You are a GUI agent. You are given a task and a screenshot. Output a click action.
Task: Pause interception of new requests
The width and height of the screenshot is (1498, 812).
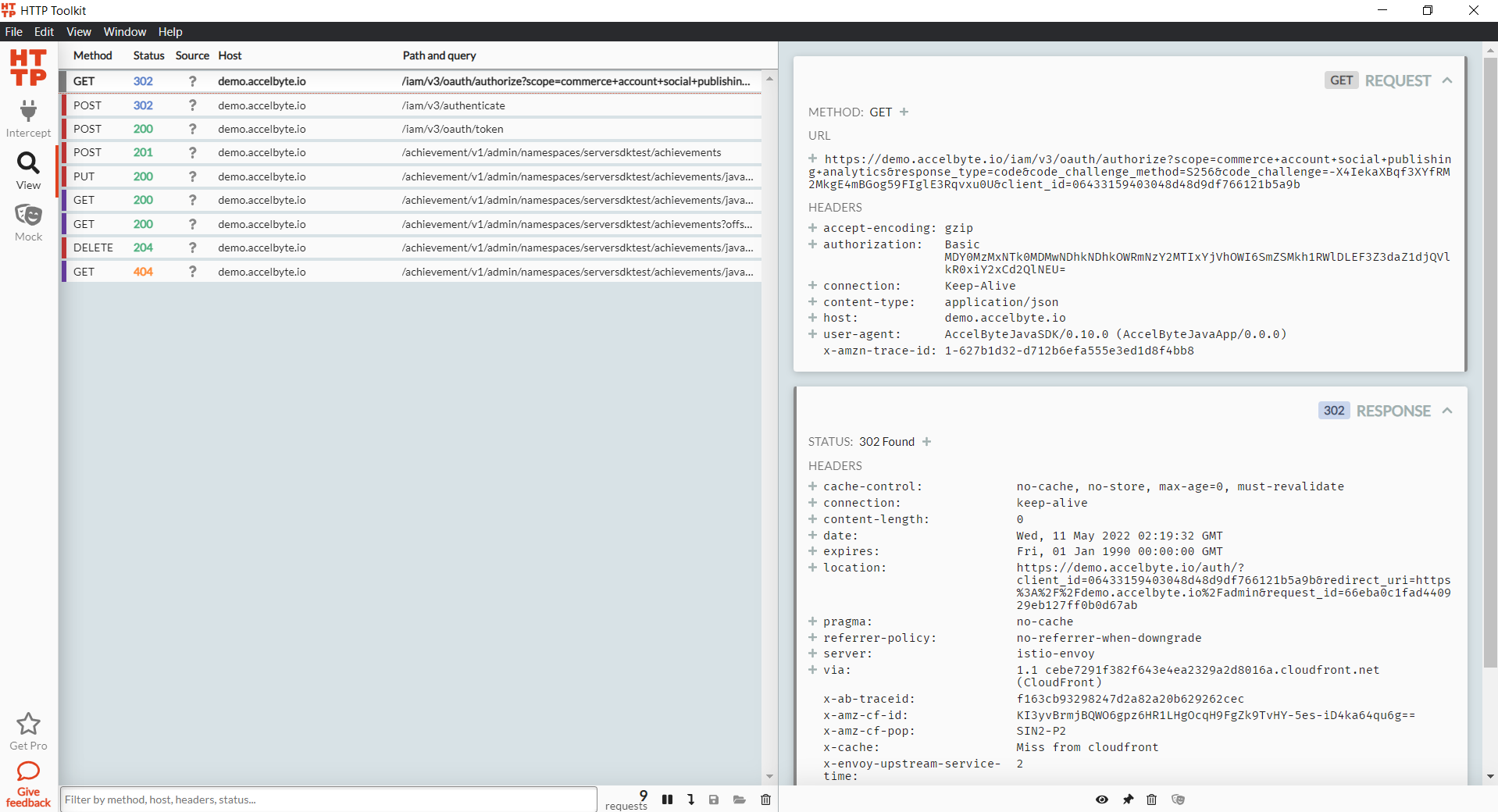click(x=667, y=800)
